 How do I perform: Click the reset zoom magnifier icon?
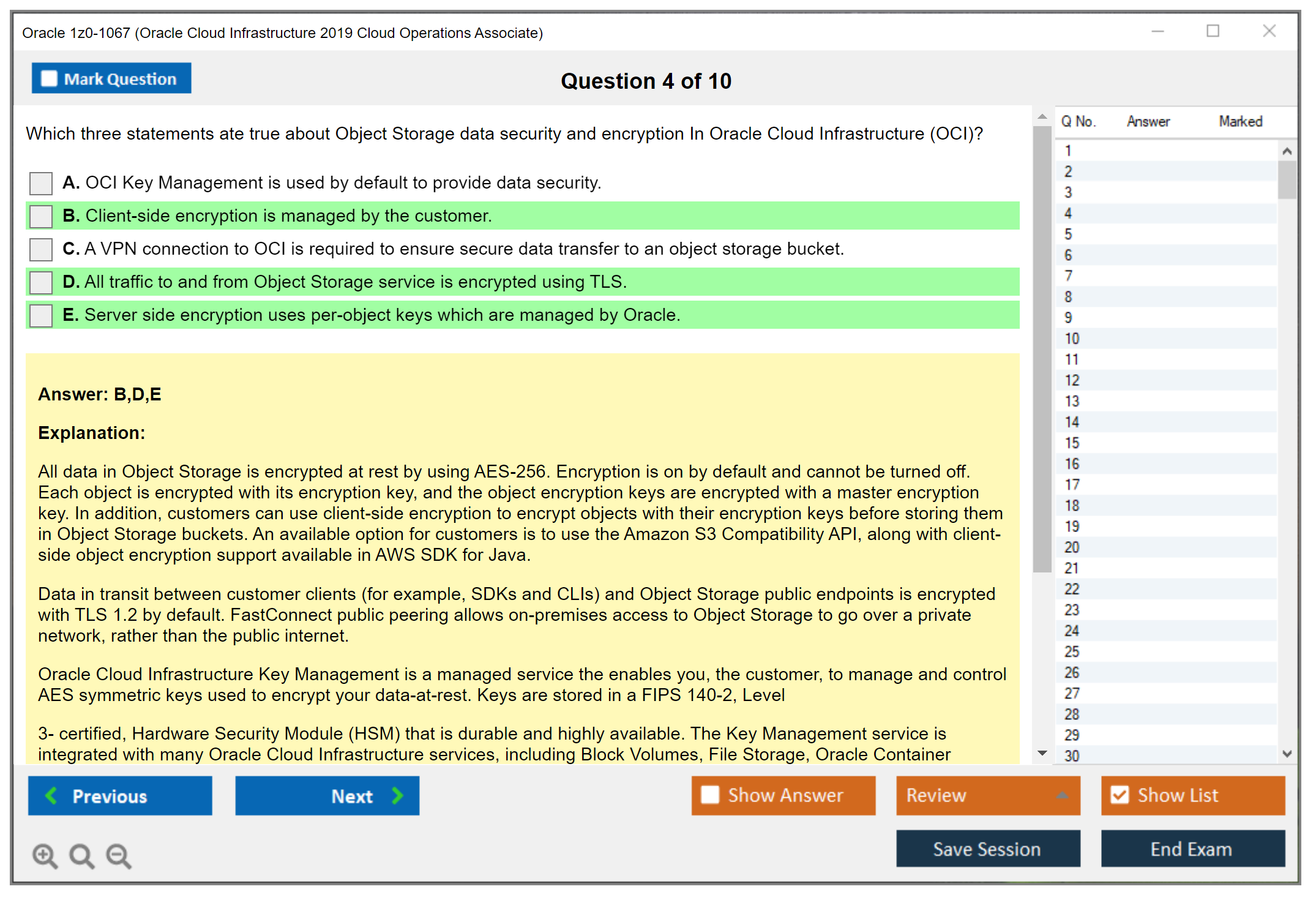[x=81, y=855]
